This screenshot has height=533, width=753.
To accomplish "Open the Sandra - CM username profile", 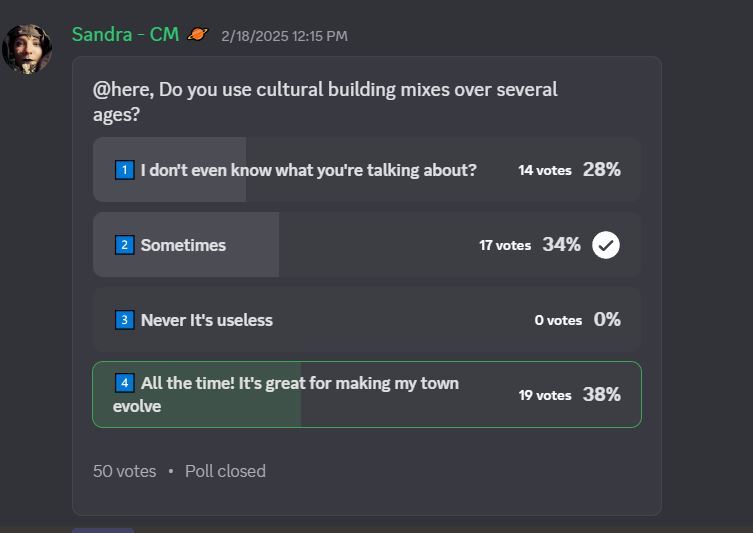I will [x=125, y=35].
